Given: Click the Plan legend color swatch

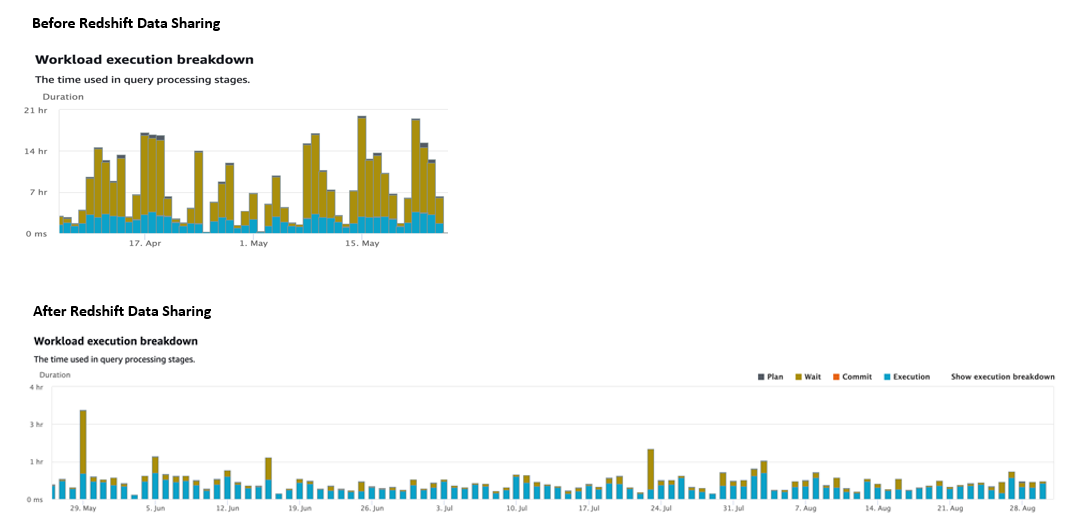Looking at the screenshot, I should (761, 376).
